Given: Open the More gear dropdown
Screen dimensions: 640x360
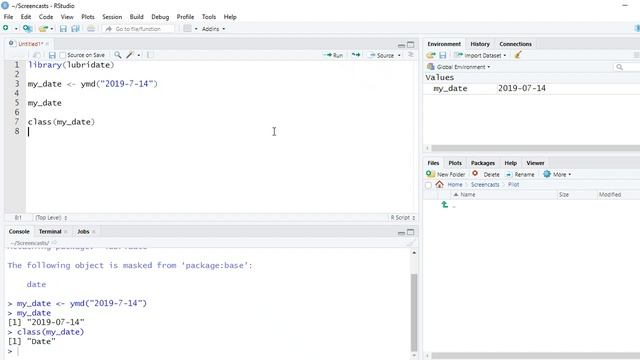Looking at the screenshot, I should click(x=557, y=174).
